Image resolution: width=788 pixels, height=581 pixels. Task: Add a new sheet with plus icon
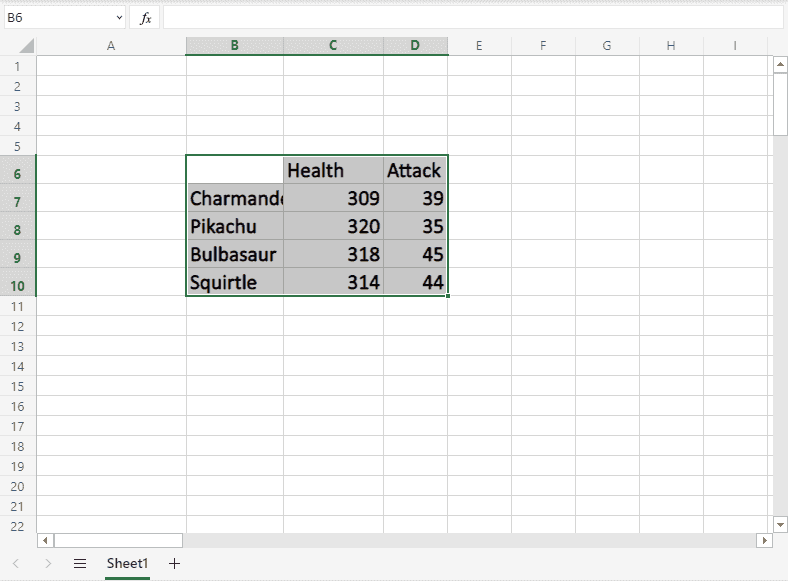175,564
